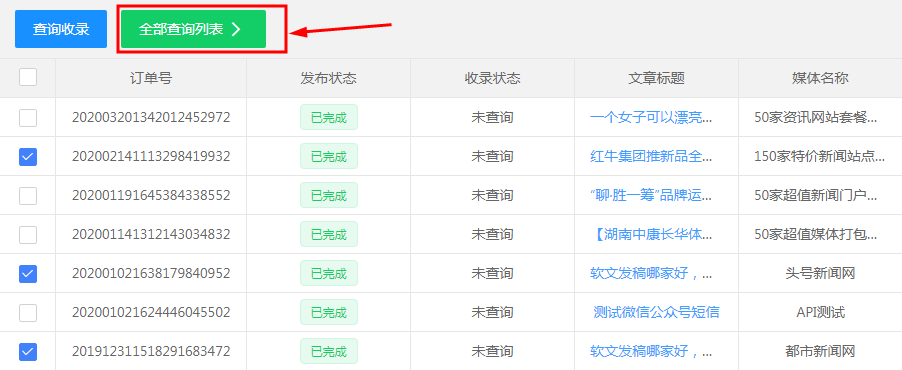The width and height of the screenshot is (902, 370).
Task: Click the 文章标题 column header
Action: click(656, 78)
